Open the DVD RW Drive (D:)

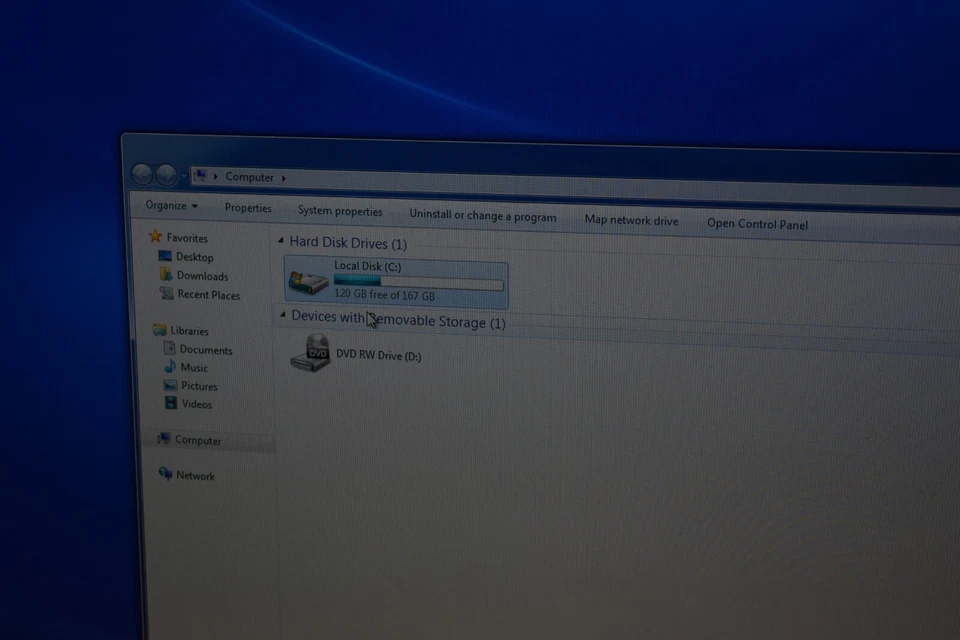(378, 355)
